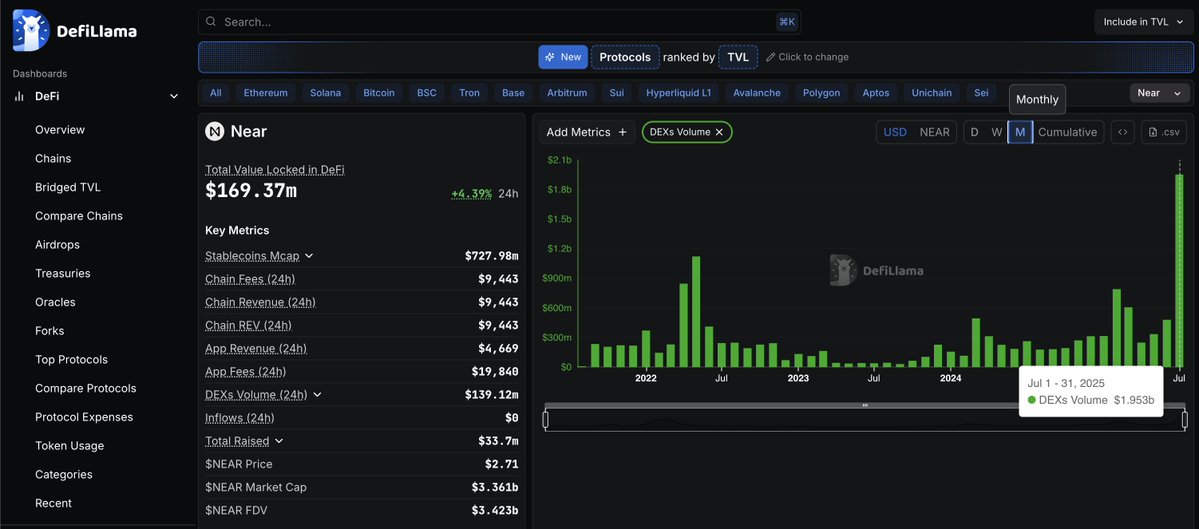Click the Near chain logo icon
This screenshot has width=1199, height=529.
pos(215,131)
